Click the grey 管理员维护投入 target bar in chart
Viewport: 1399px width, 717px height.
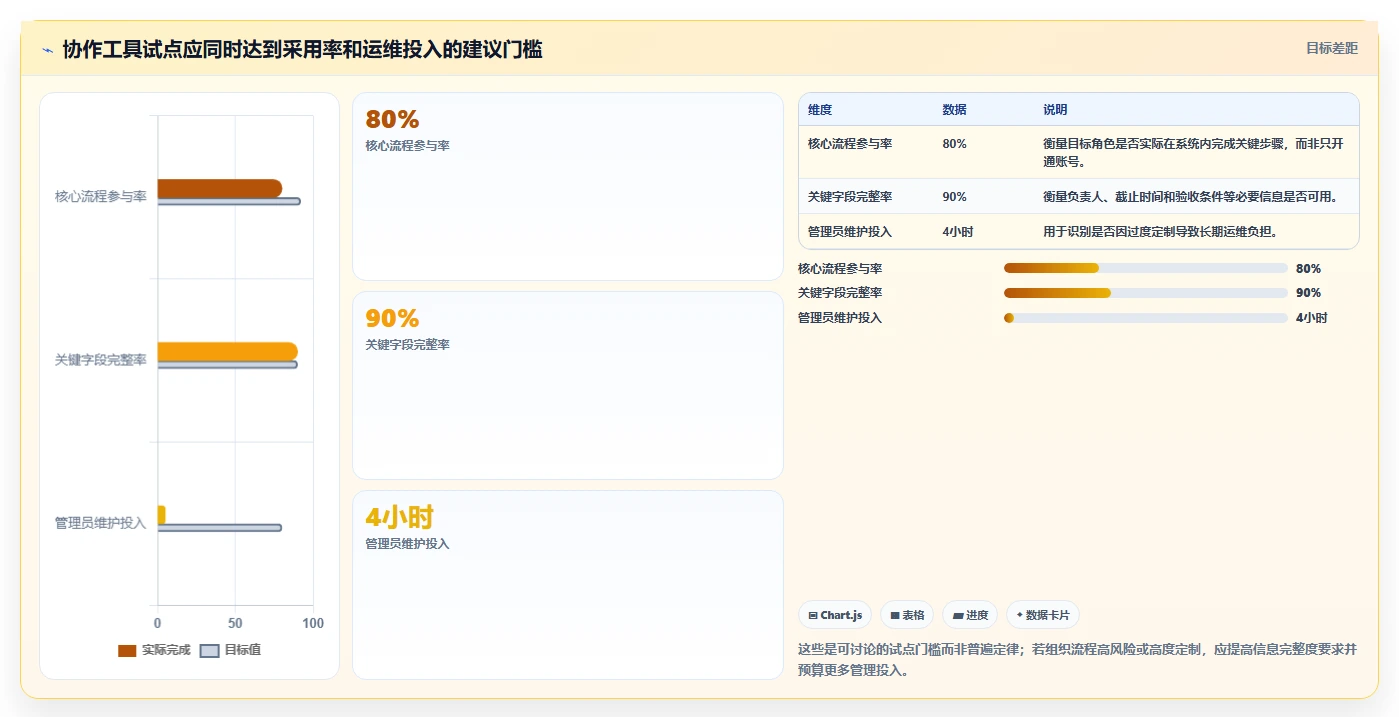tap(219, 528)
